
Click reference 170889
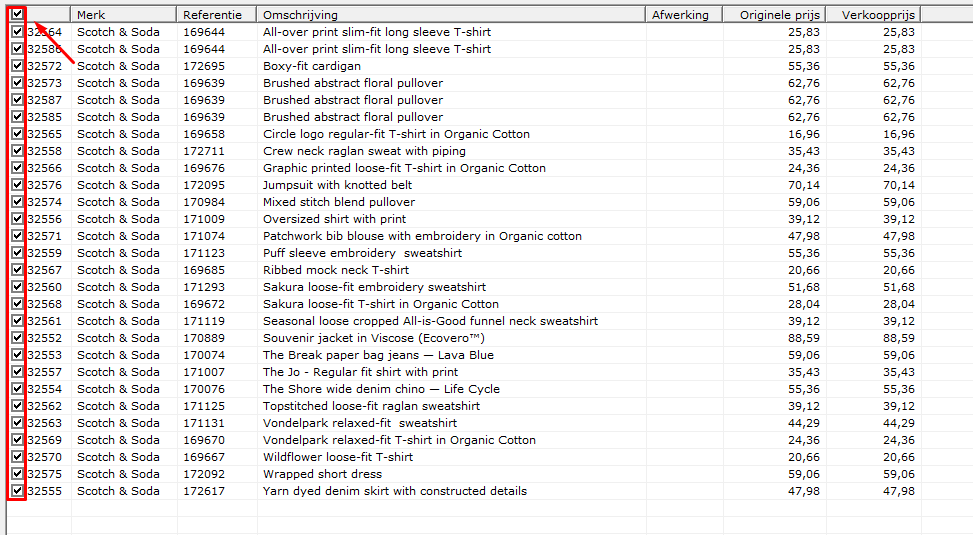pyautogui.click(x=204, y=338)
